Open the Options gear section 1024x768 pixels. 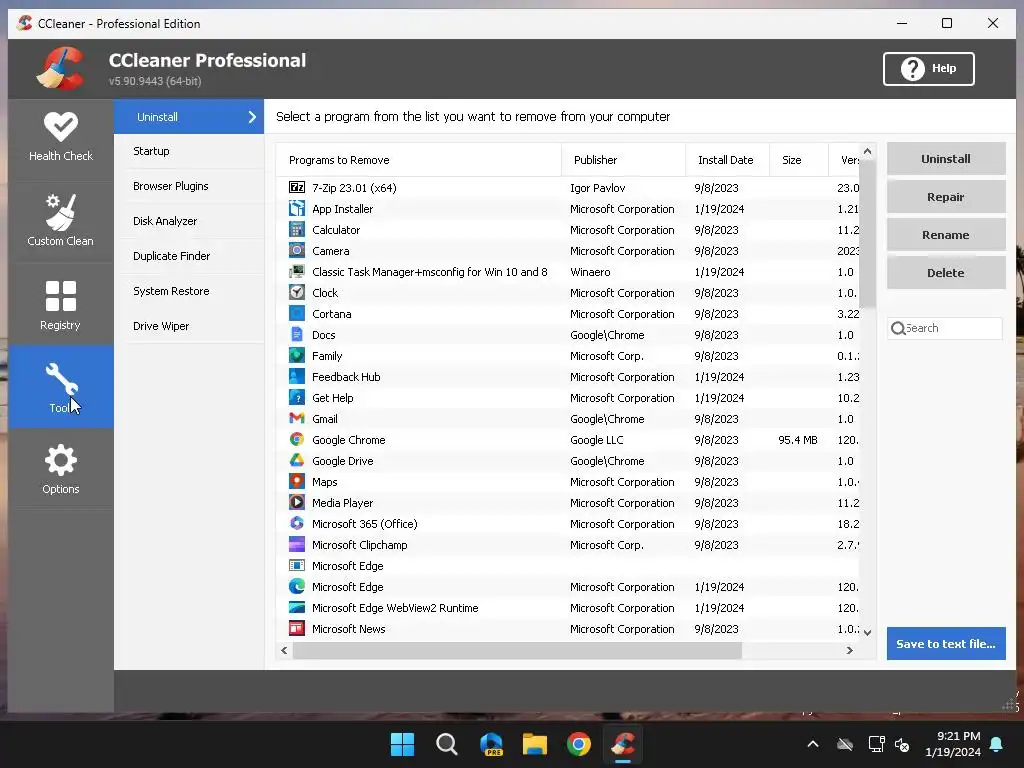click(61, 468)
